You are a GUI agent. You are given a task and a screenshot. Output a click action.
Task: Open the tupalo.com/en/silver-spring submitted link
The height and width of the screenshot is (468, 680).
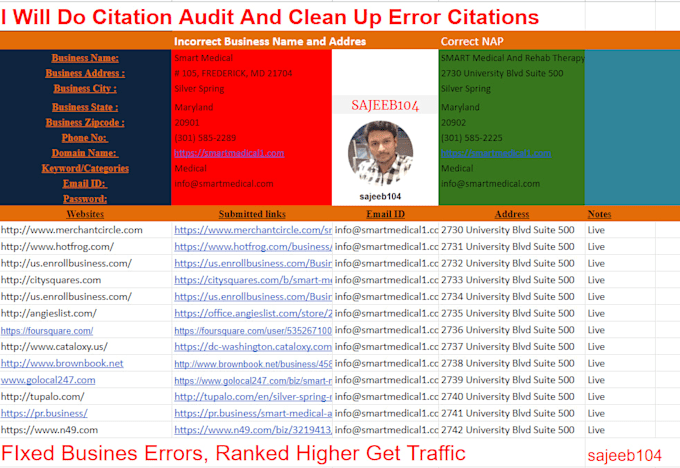[253, 396]
